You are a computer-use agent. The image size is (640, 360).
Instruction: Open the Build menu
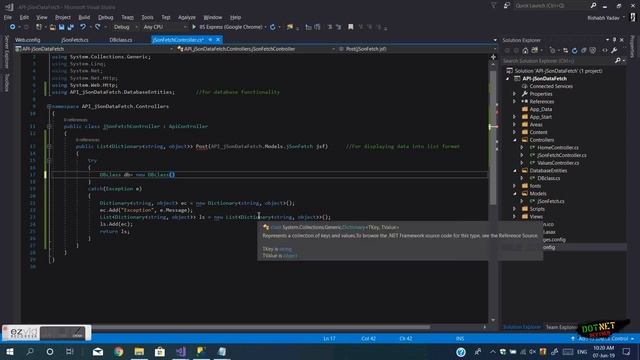click(84, 18)
